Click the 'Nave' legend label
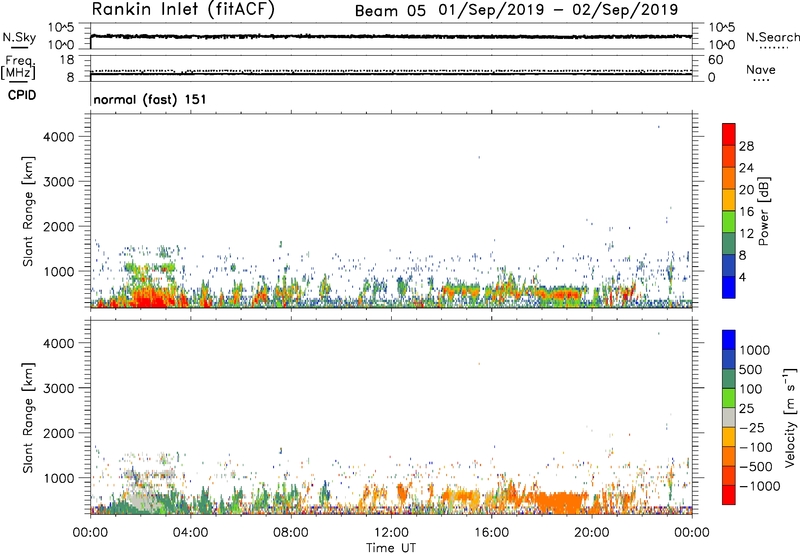The height and width of the screenshot is (554, 800). (761, 70)
